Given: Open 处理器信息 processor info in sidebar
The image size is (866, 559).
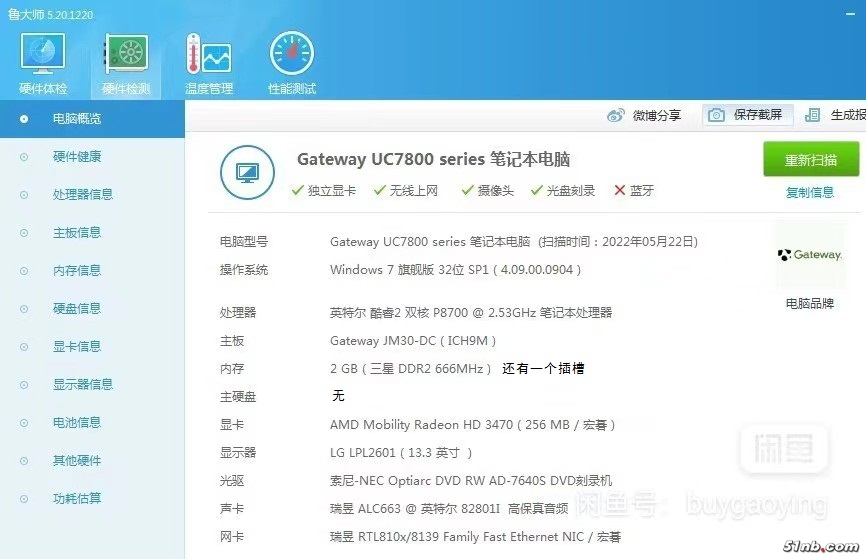Looking at the screenshot, I should click(83, 195).
